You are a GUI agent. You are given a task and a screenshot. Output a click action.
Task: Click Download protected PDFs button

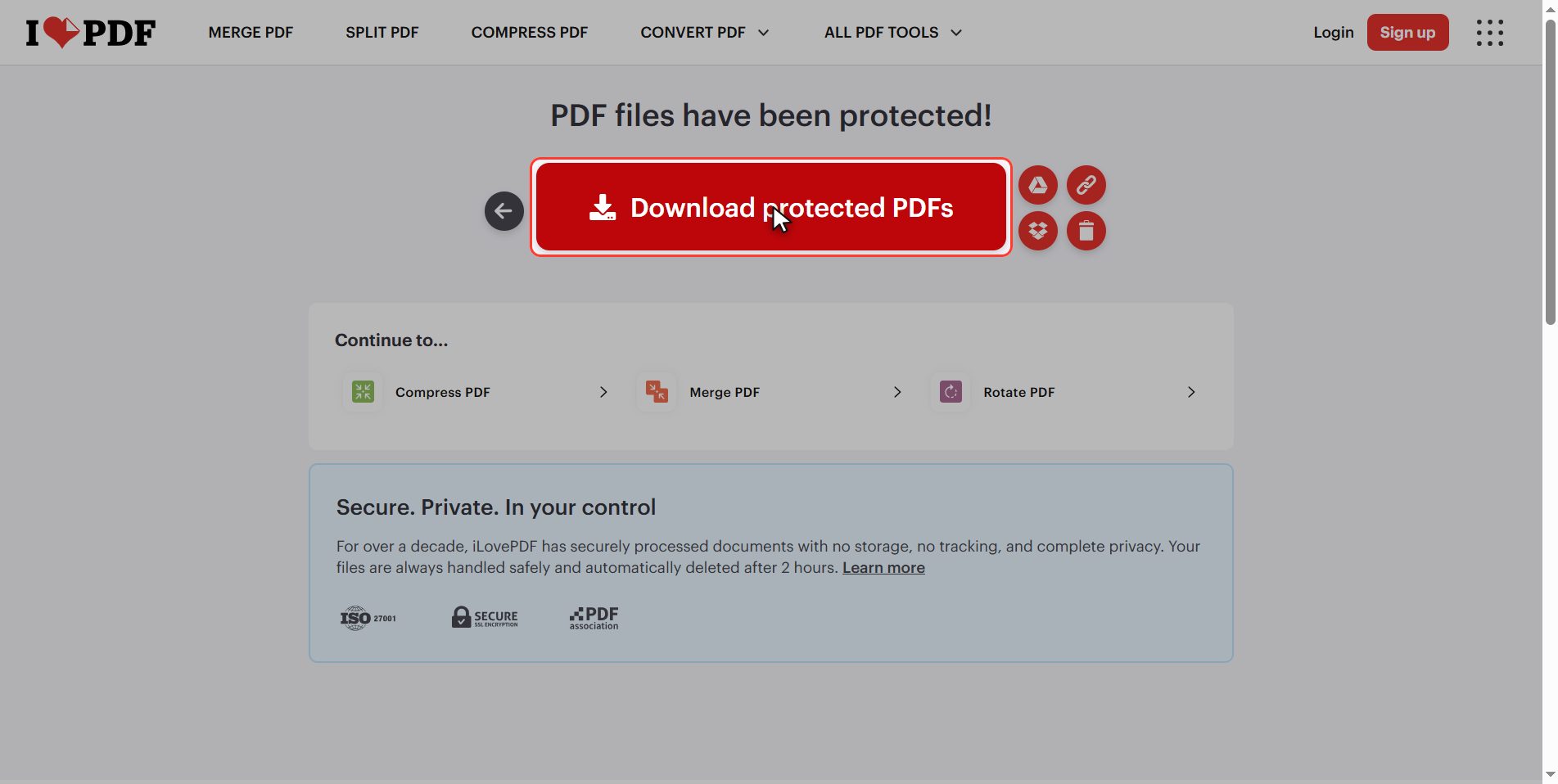[770, 207]
